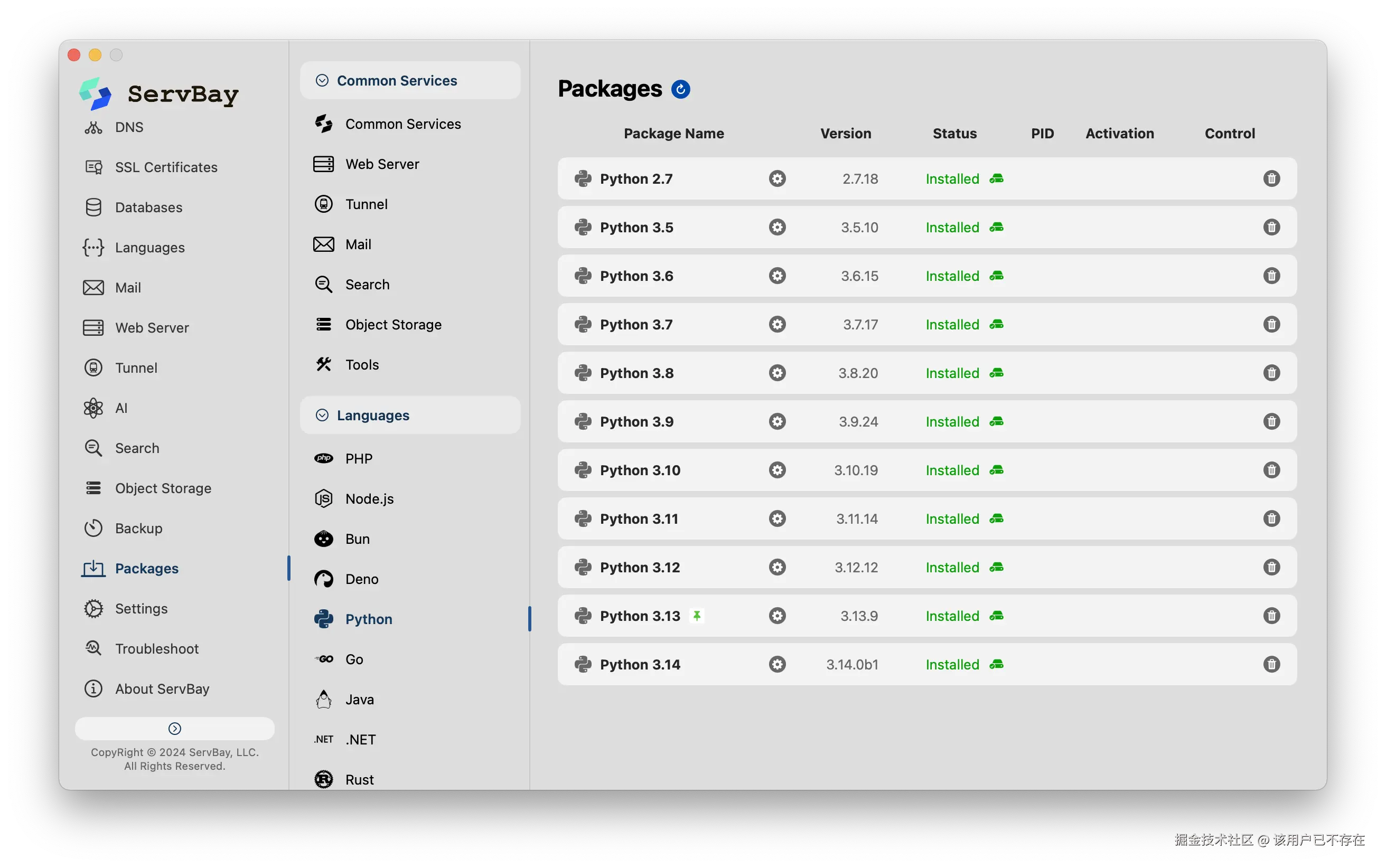Select the Python 3.12 package row
Screen dimensions: 1386x868
click(x=640, y=567)
